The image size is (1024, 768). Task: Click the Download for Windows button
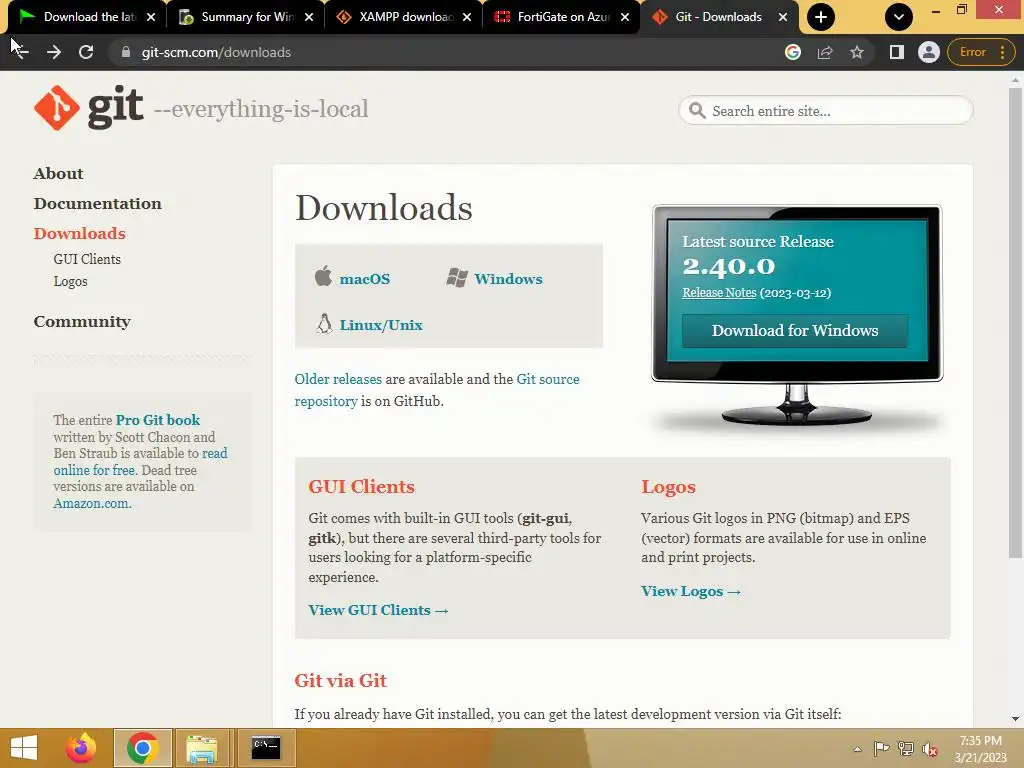click(794, 330)
